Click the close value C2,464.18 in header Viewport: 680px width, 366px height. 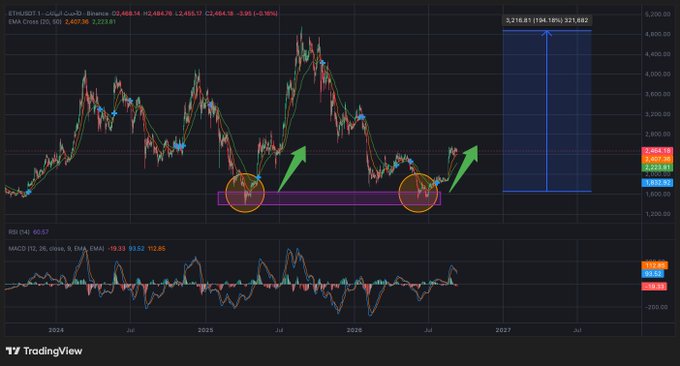click(219, 13)
